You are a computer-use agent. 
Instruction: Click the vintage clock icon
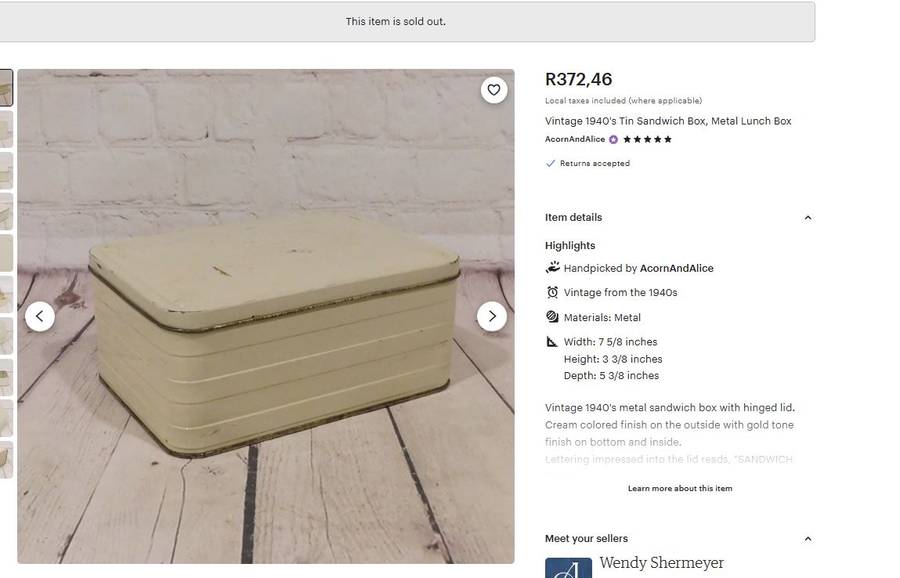coord(553,292)
